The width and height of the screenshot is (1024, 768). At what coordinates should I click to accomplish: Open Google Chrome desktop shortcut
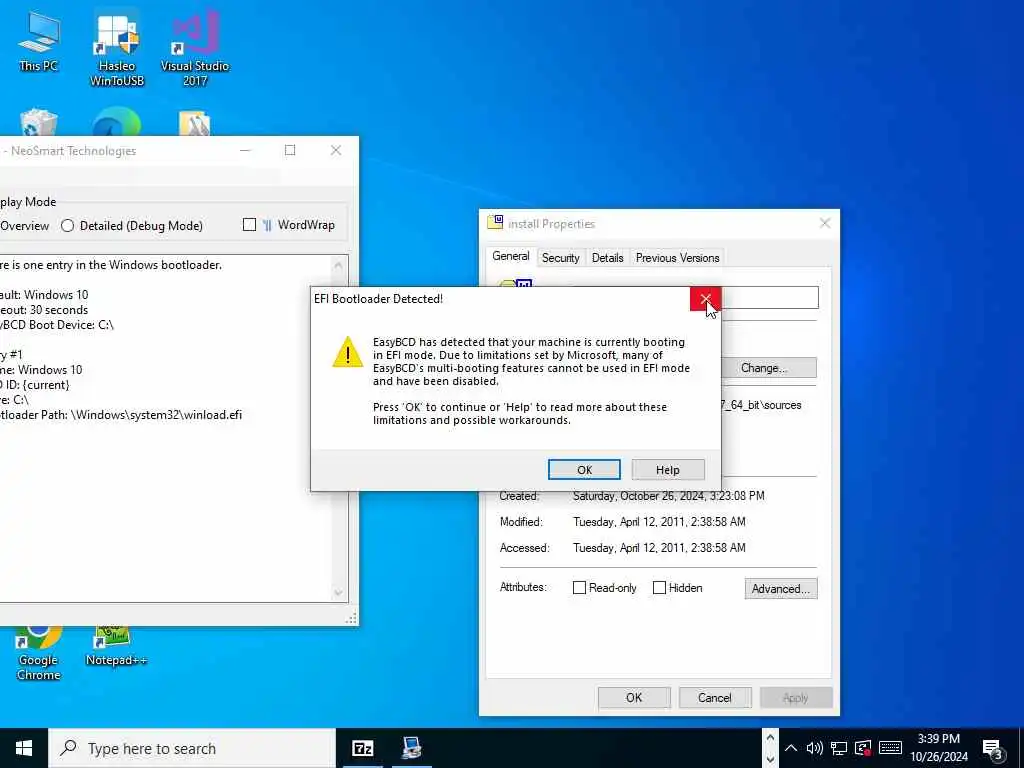tap(39, 653)
